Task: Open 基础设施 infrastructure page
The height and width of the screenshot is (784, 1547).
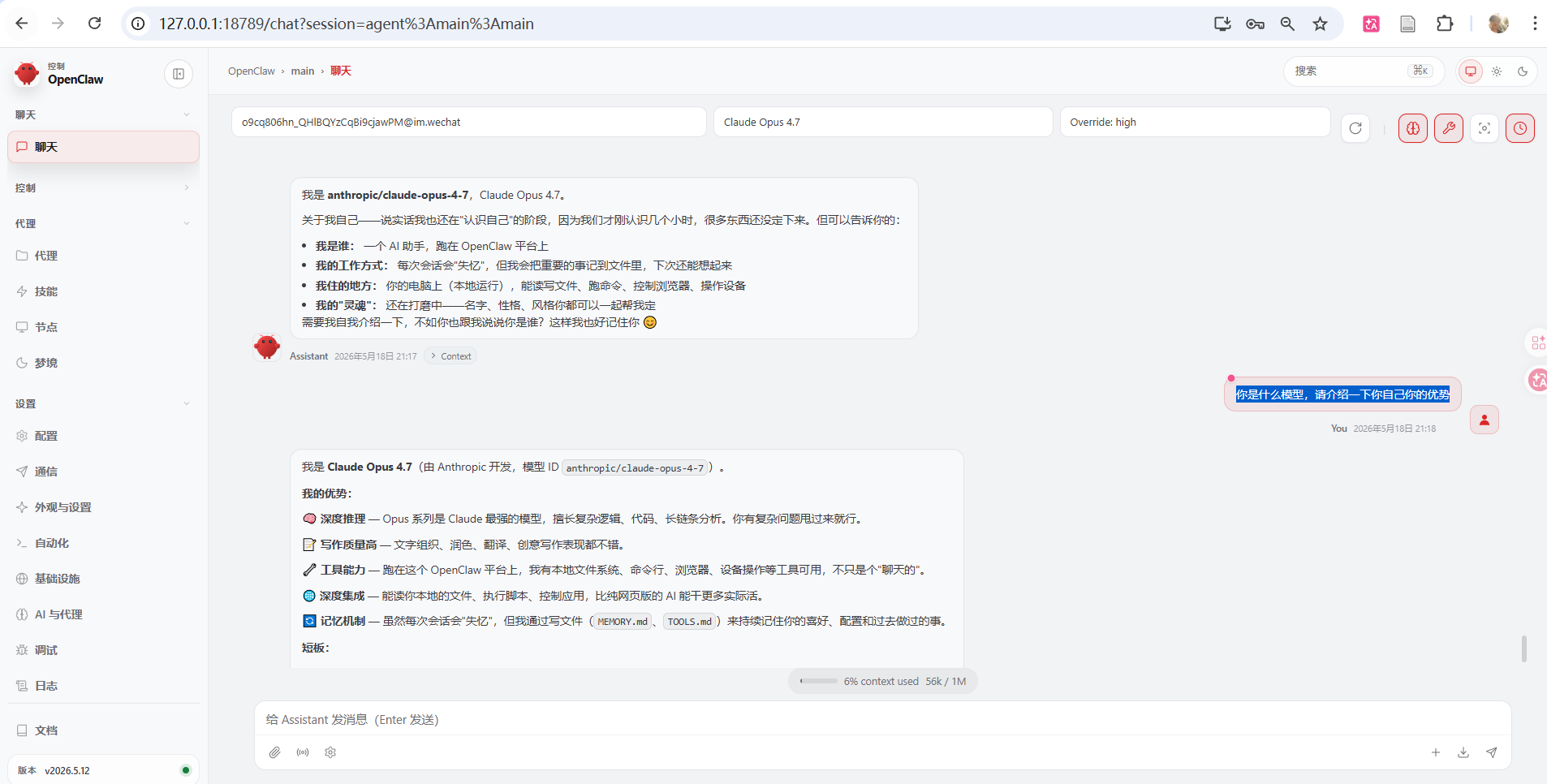Action: [103, 579]
